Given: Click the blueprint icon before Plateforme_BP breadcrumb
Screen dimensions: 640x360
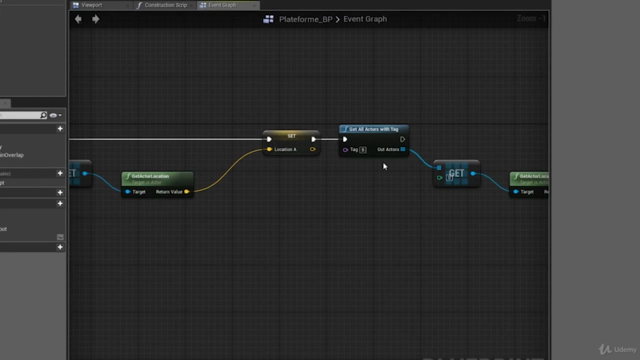Looking at the screenshot, I should pos(268,19).
